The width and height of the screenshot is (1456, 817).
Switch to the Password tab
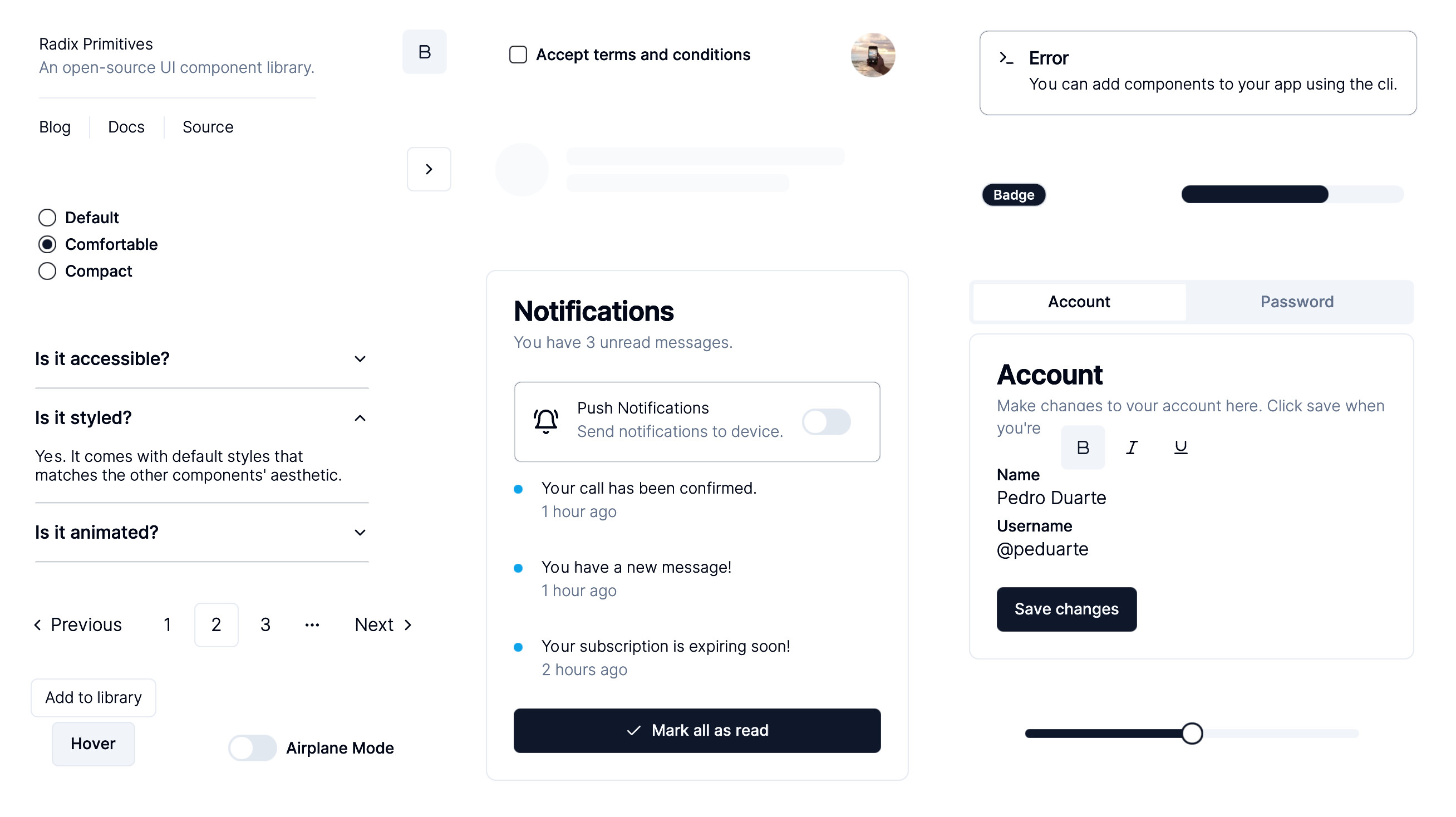[1297, 301]
